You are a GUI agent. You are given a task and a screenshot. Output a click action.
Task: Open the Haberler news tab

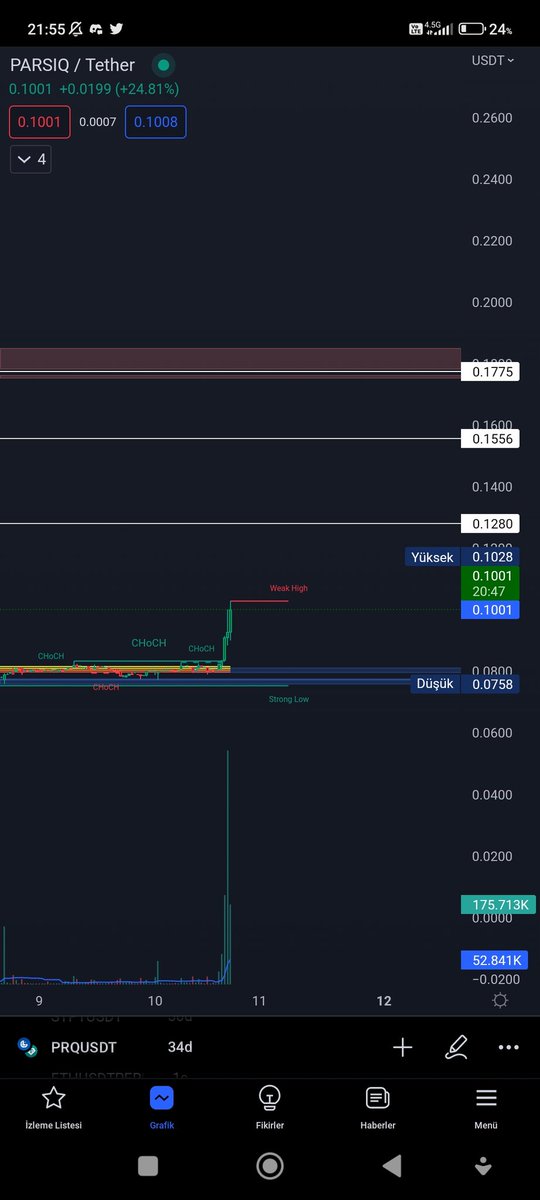pos(378,1108)
